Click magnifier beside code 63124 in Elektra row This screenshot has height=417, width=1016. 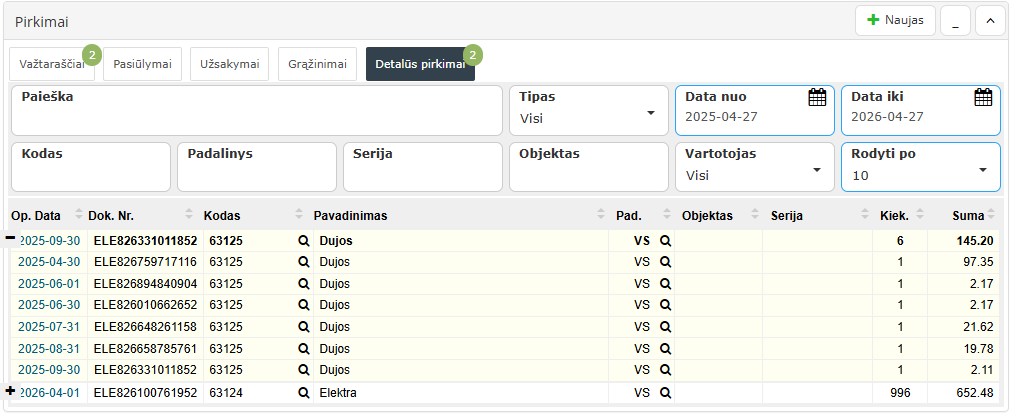pyautogui.click(x=303, y=393)
